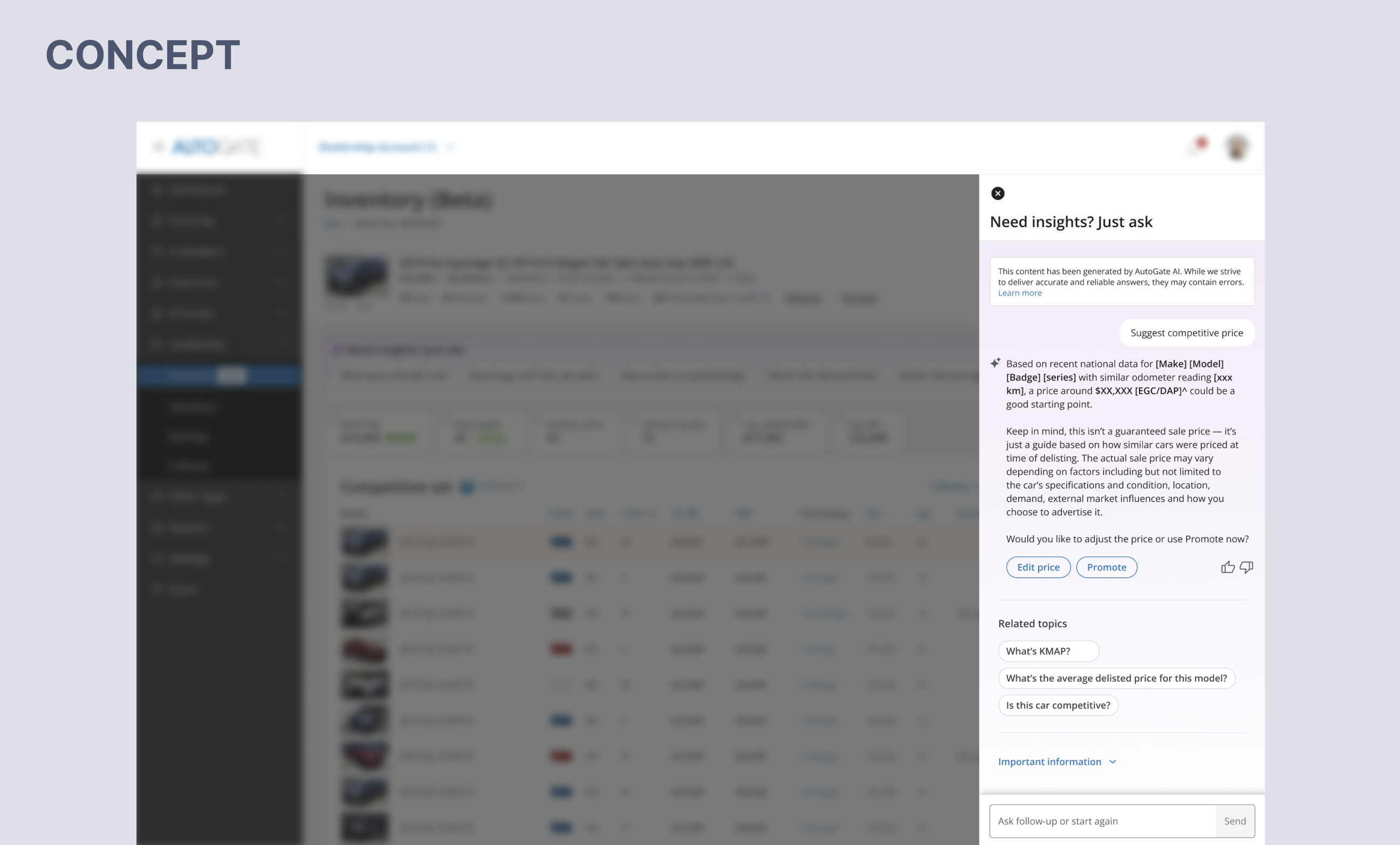Viewport: 1400px width, 845px height.
Task: Choose the Is this car competitive? topic
Action: 1058,705
